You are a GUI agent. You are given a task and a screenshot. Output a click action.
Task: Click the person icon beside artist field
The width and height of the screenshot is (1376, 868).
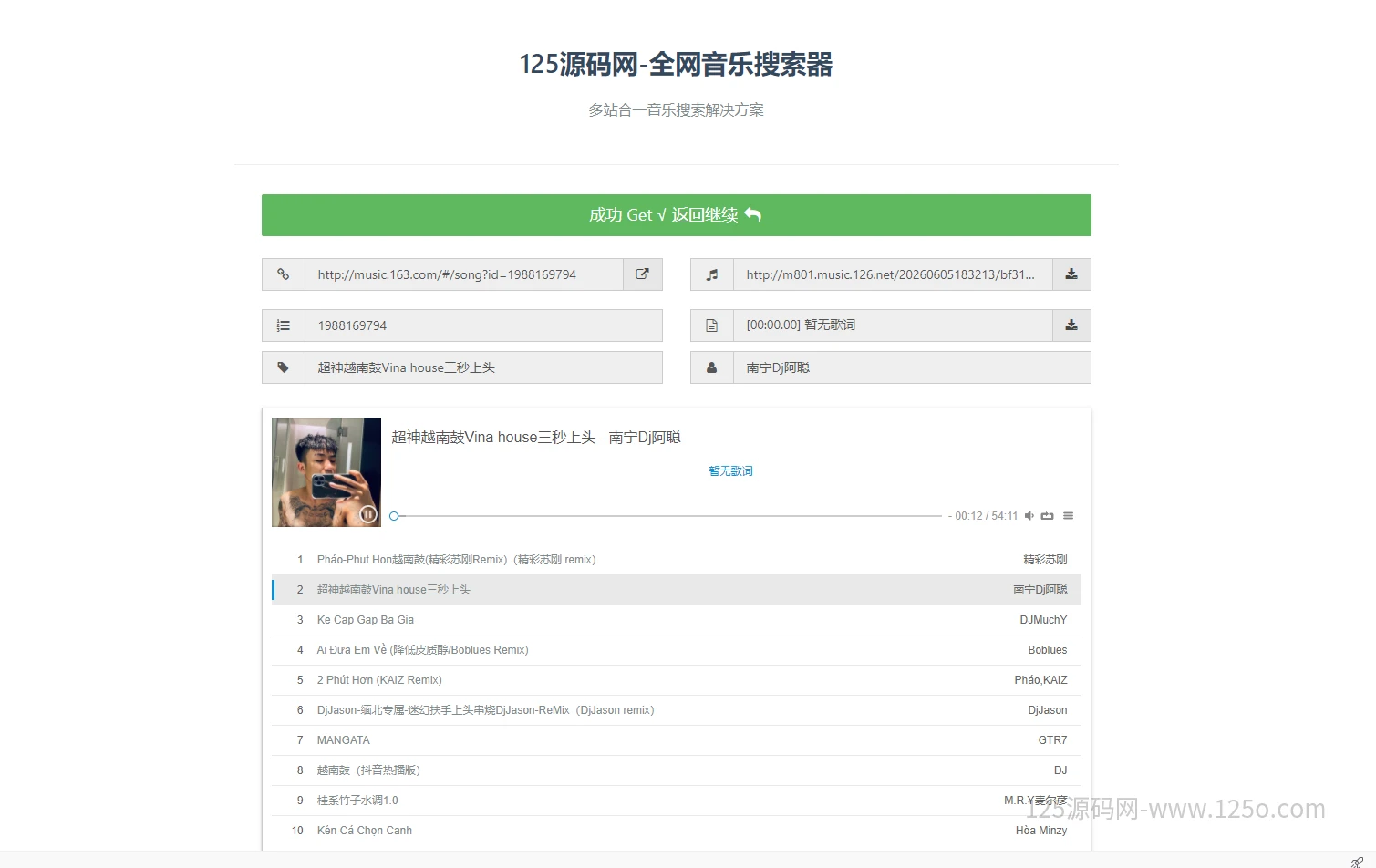[712, 367]
